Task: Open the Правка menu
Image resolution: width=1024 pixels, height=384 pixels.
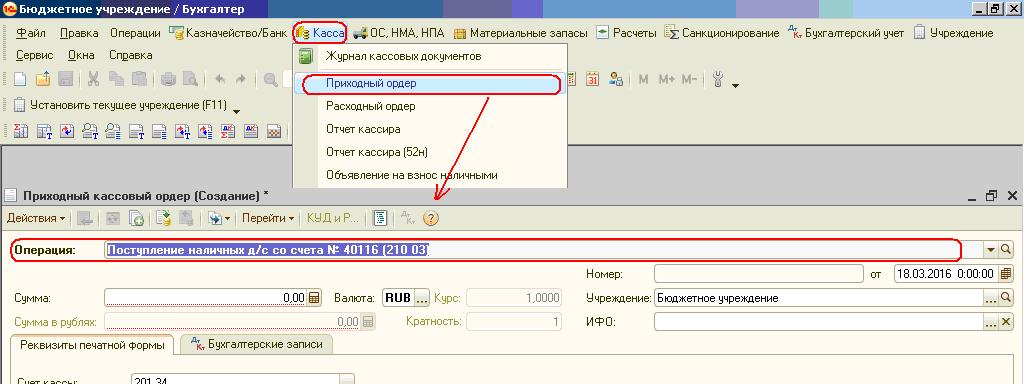Action: (x=79, y=33)
